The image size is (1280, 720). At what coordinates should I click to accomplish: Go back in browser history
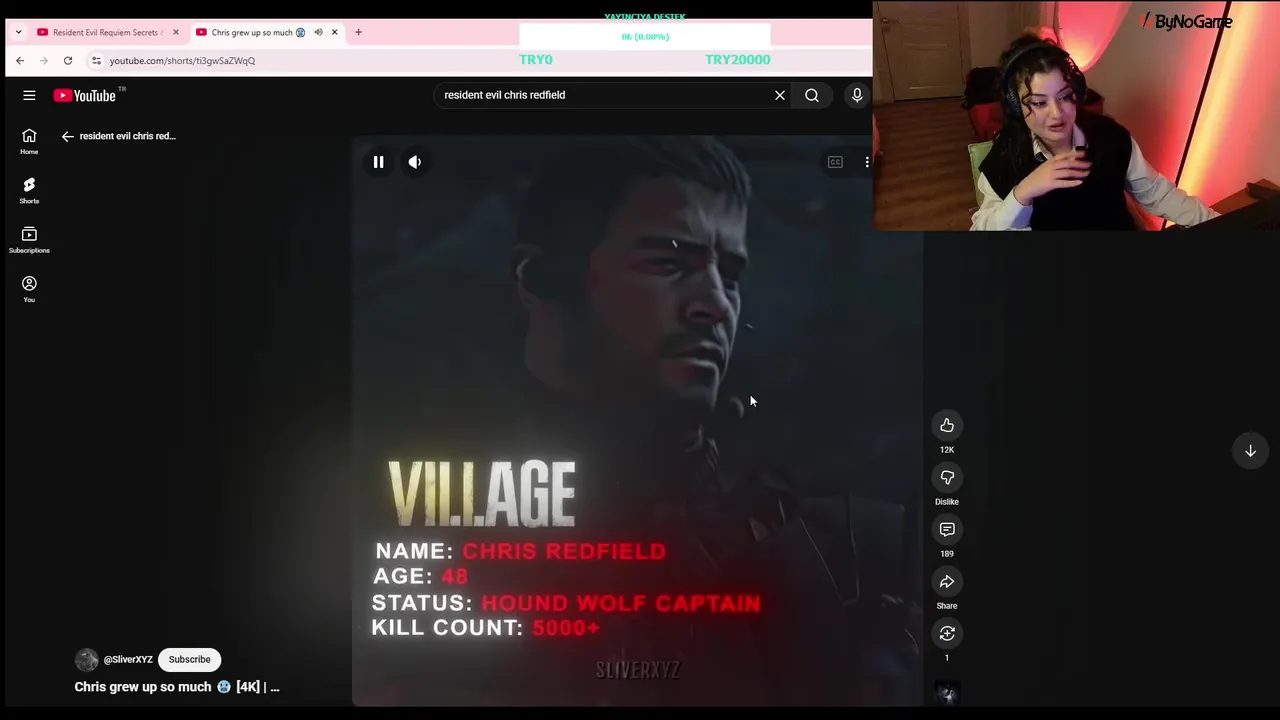20,61
